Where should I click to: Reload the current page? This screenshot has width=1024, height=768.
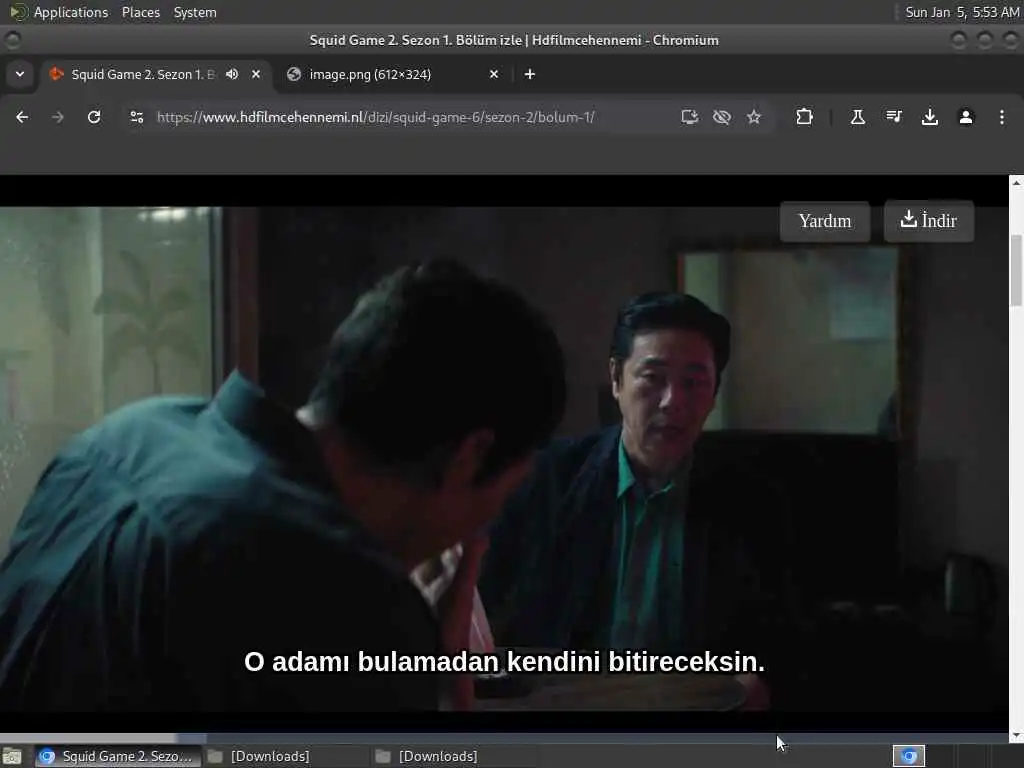(94, 117)
